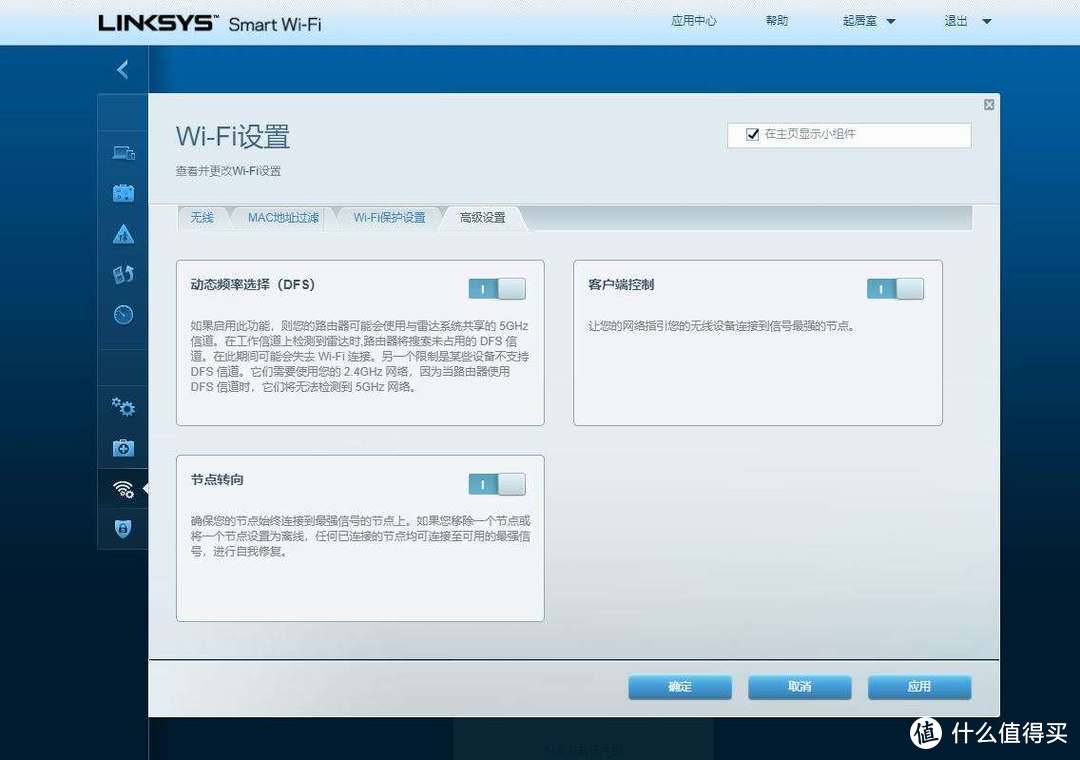Select the Security shield icon
The image size is (1080, 760).
[x=122, y=529]
